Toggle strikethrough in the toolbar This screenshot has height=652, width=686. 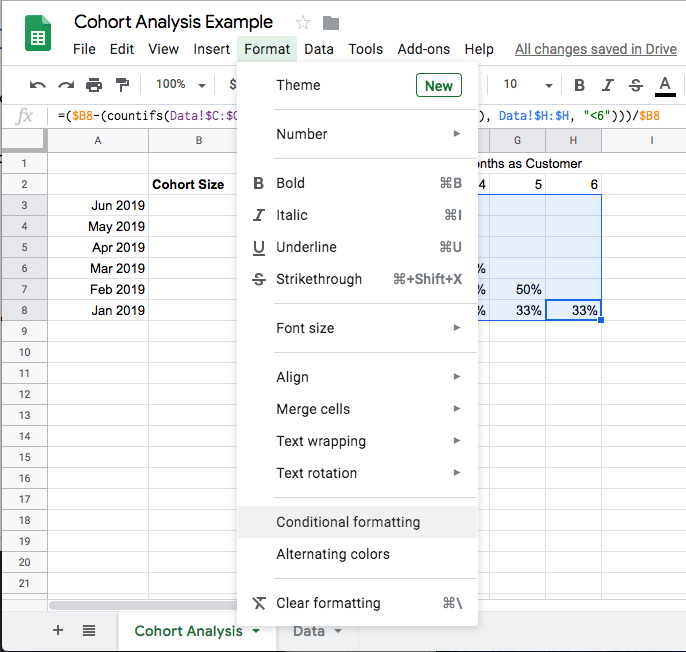(636, 85)
